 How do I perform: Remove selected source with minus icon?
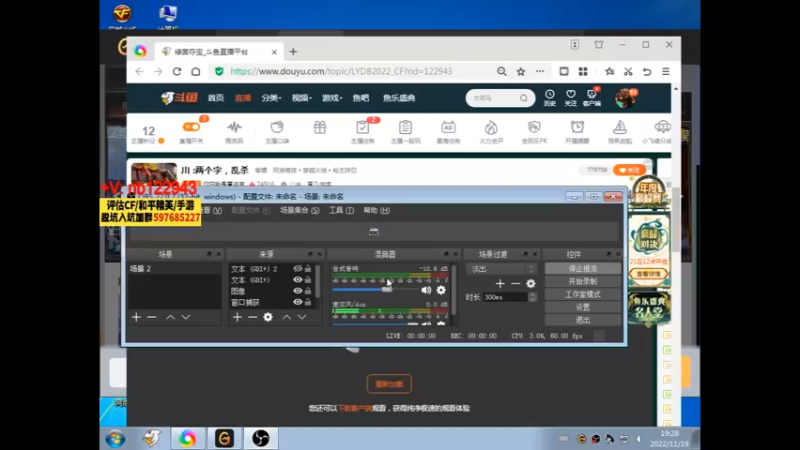pyautogui.click(x=253, y=317)
